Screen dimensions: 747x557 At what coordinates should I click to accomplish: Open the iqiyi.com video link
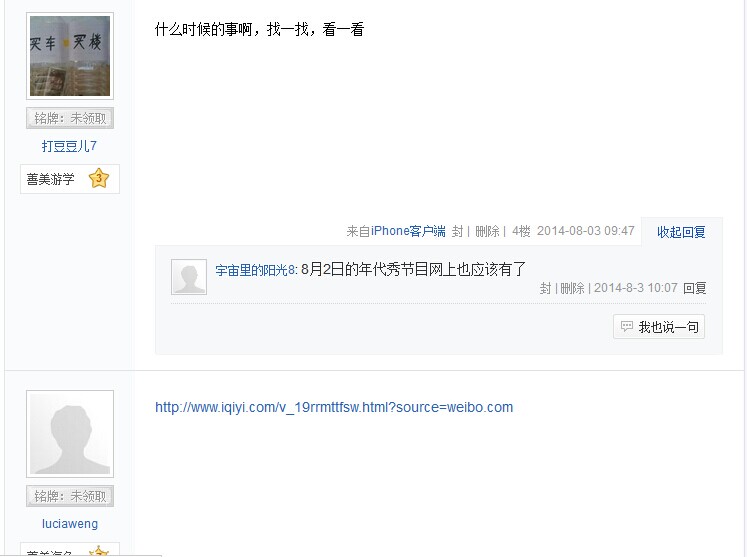coord(334,407)
